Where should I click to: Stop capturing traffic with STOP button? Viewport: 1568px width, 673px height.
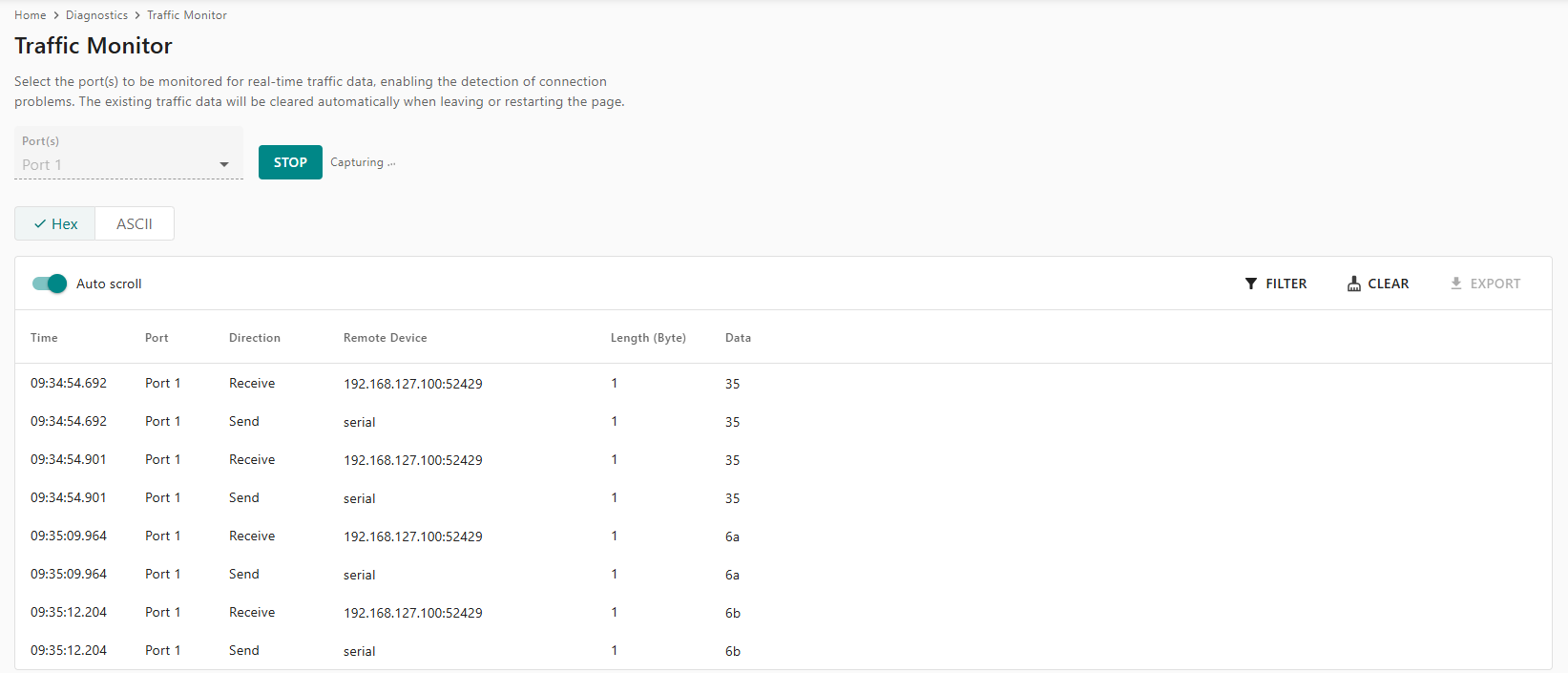coord(290,162)
